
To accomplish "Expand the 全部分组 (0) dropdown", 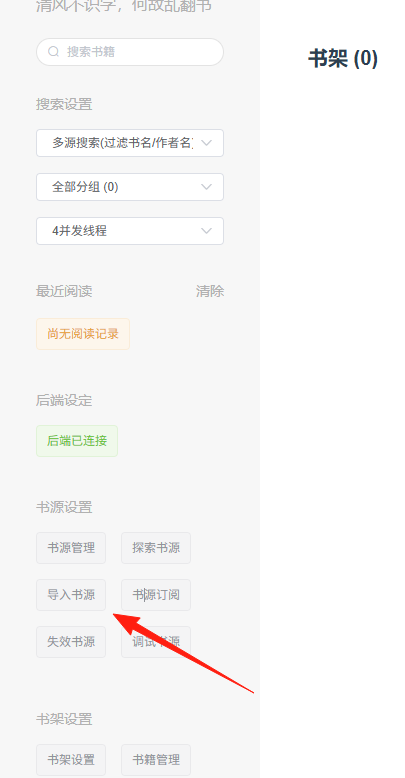I will [x=130, y=187].
